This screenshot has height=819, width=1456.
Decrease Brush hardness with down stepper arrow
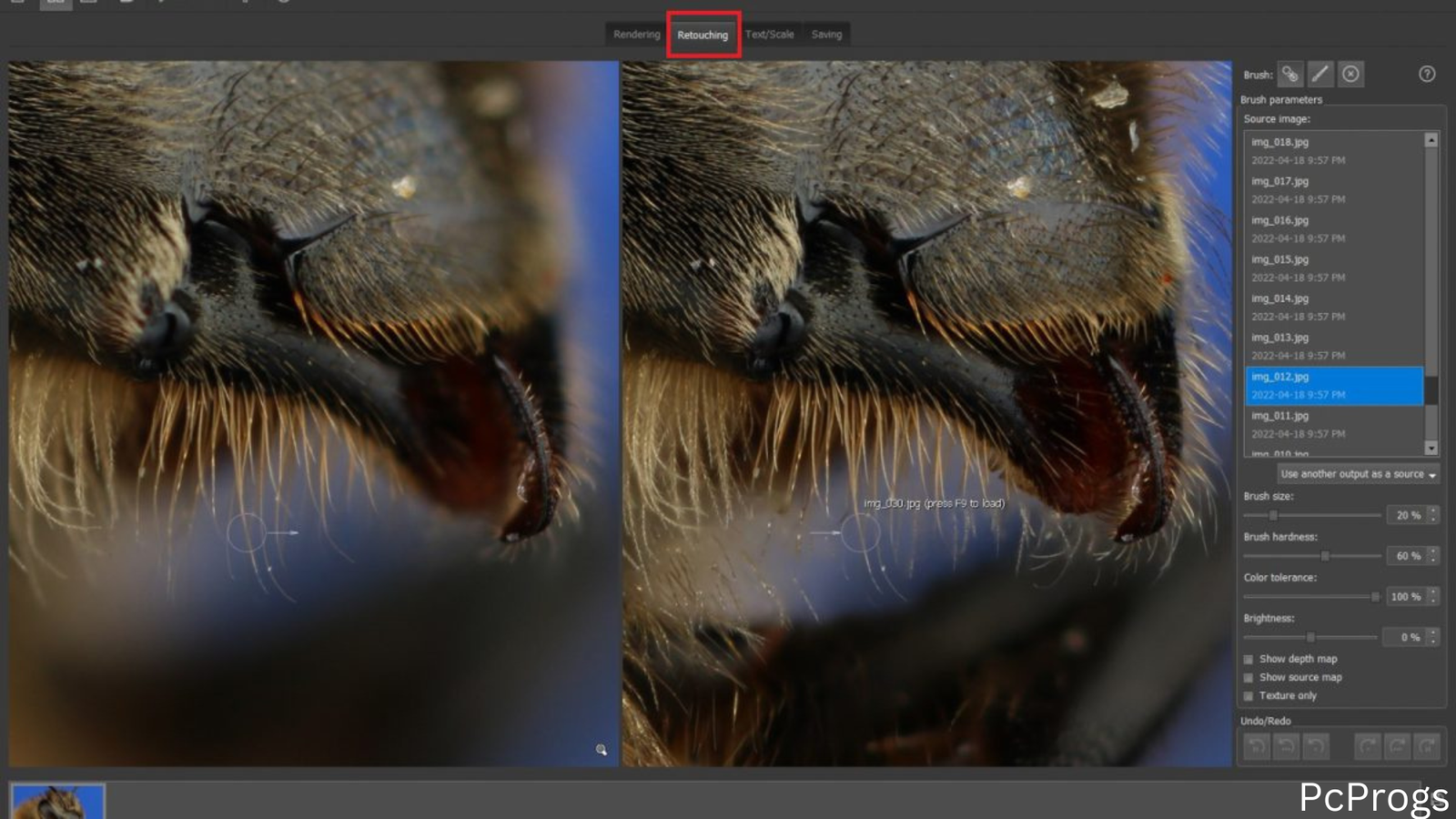[1433, 561]
